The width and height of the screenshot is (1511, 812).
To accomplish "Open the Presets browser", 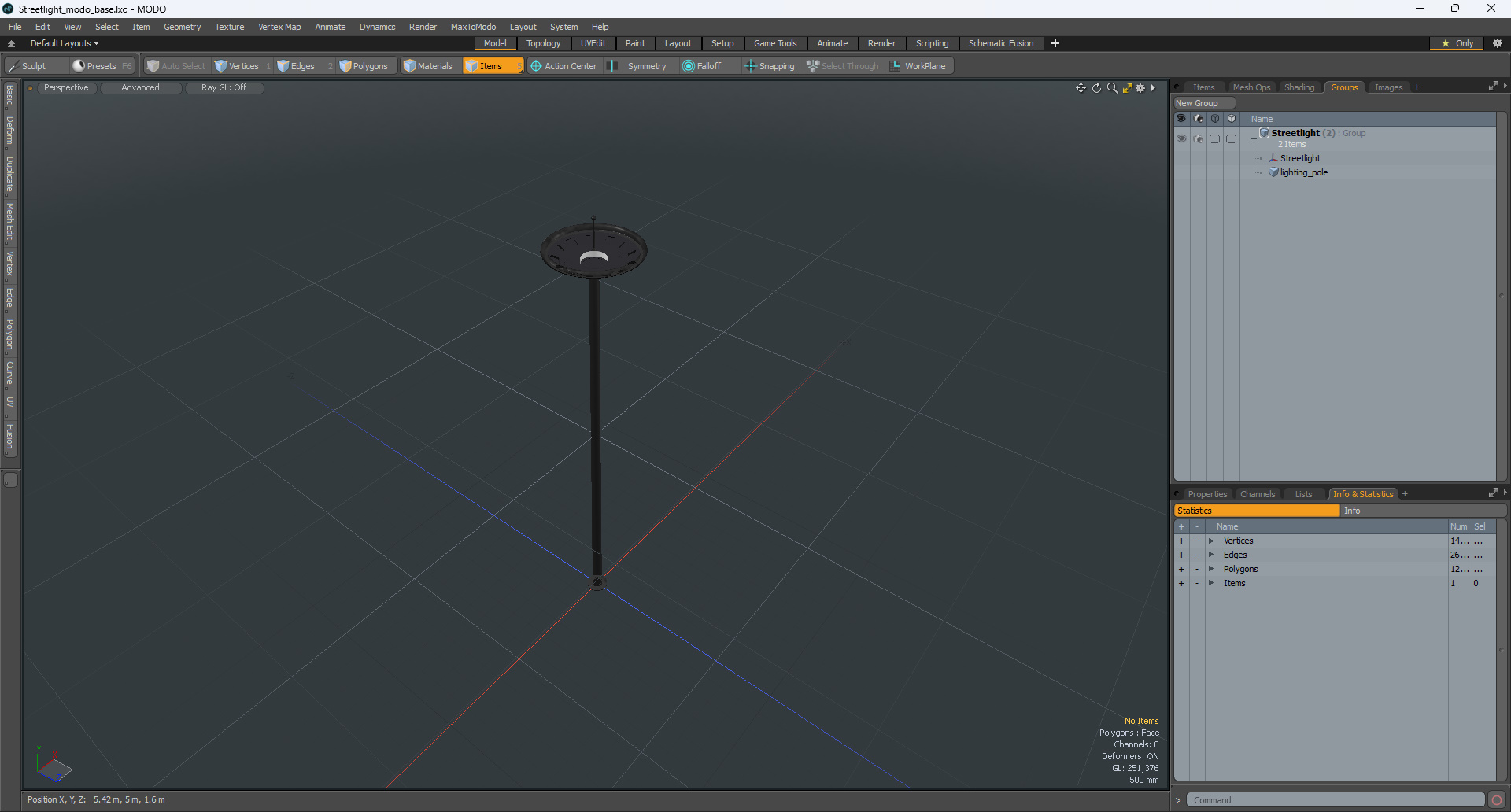I will pyautogui.click(x=102, y=66).
